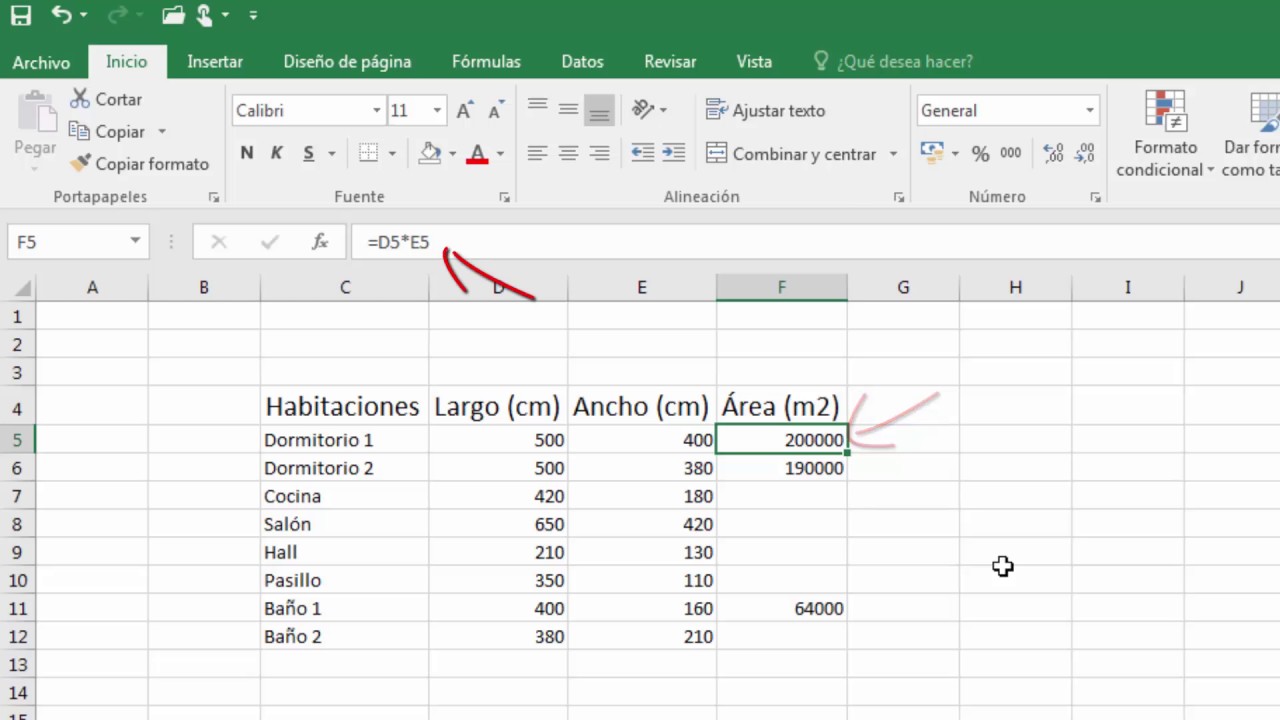Toggle underline S button

click(x=308, y=153)
